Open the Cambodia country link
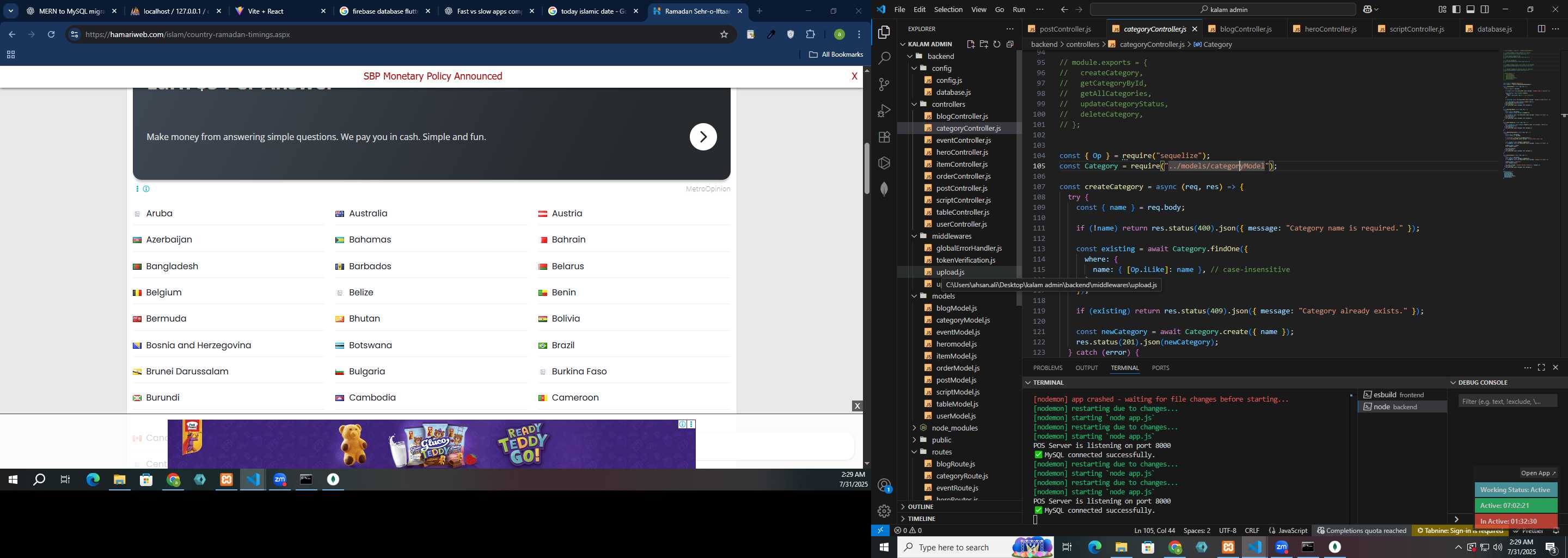 (x=372, y=397)
